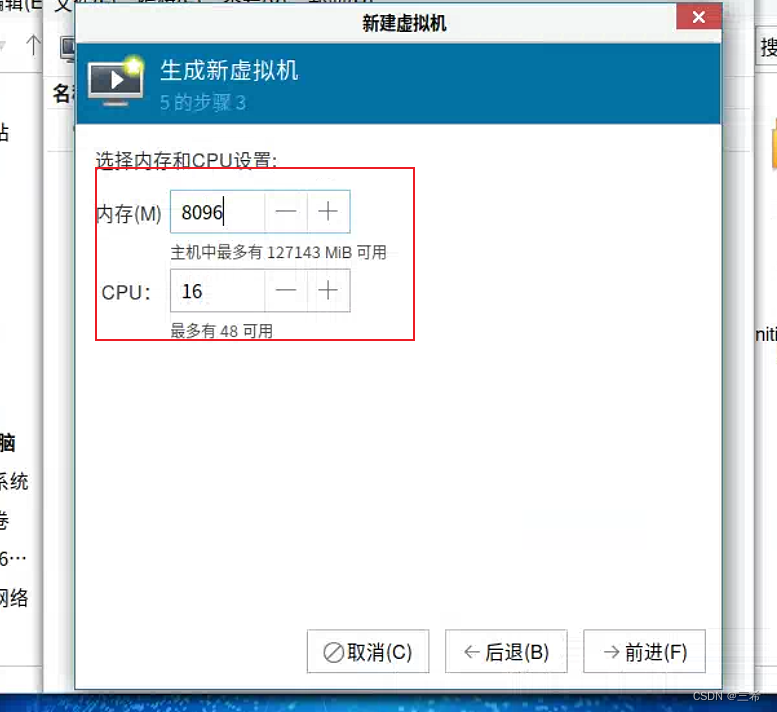The image size is (777, 712).
Task: Click the CPU value field showing 16
Action: click(x=218, y=290)
